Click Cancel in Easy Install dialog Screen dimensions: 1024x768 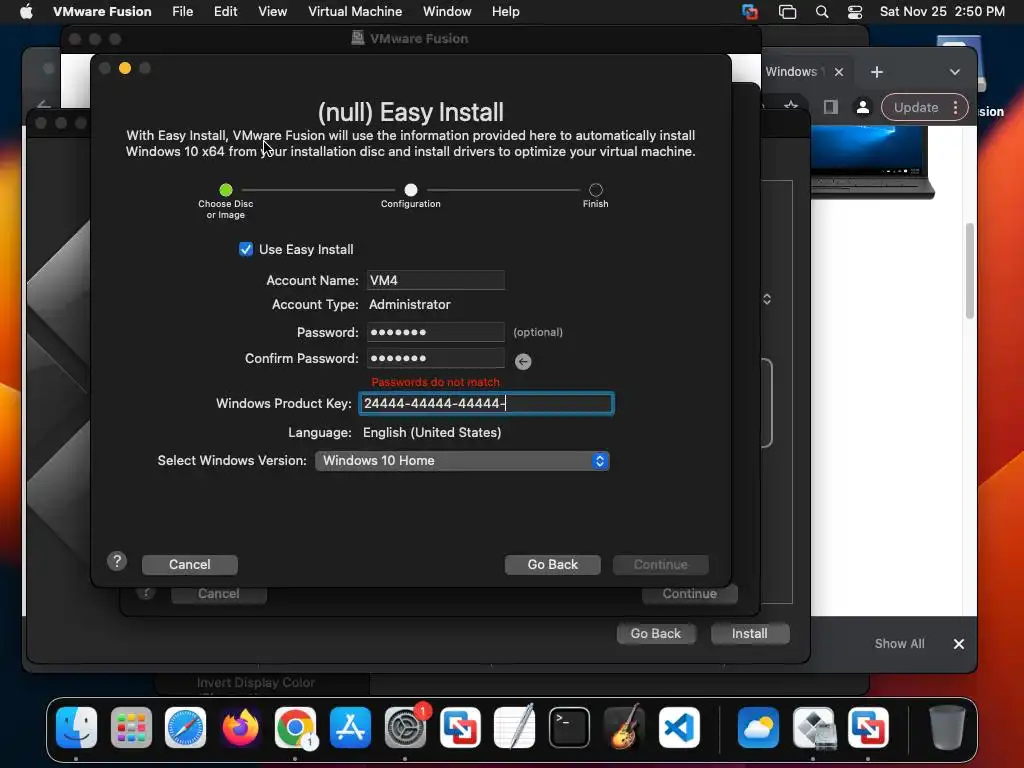[x=189, y=564]
